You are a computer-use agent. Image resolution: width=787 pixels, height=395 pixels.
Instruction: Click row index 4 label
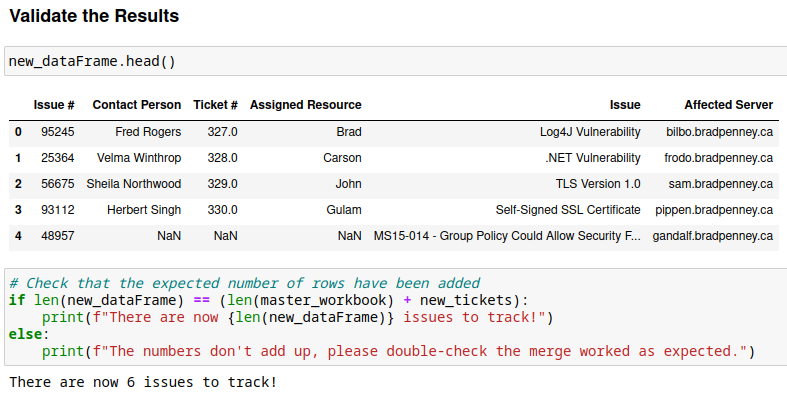(x=18, y=236)
